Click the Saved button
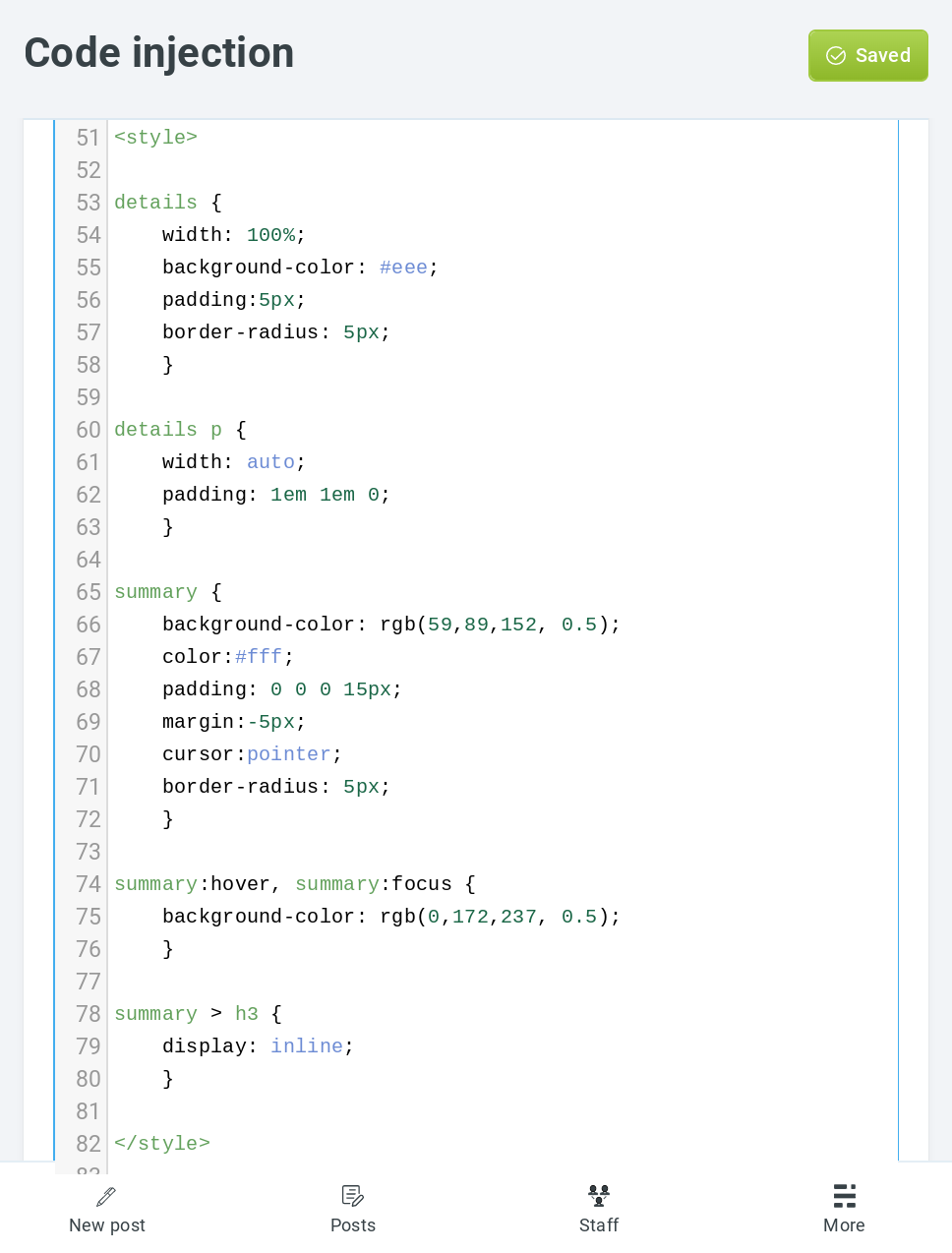The image size is (952, 1253). tap(868, 55)
